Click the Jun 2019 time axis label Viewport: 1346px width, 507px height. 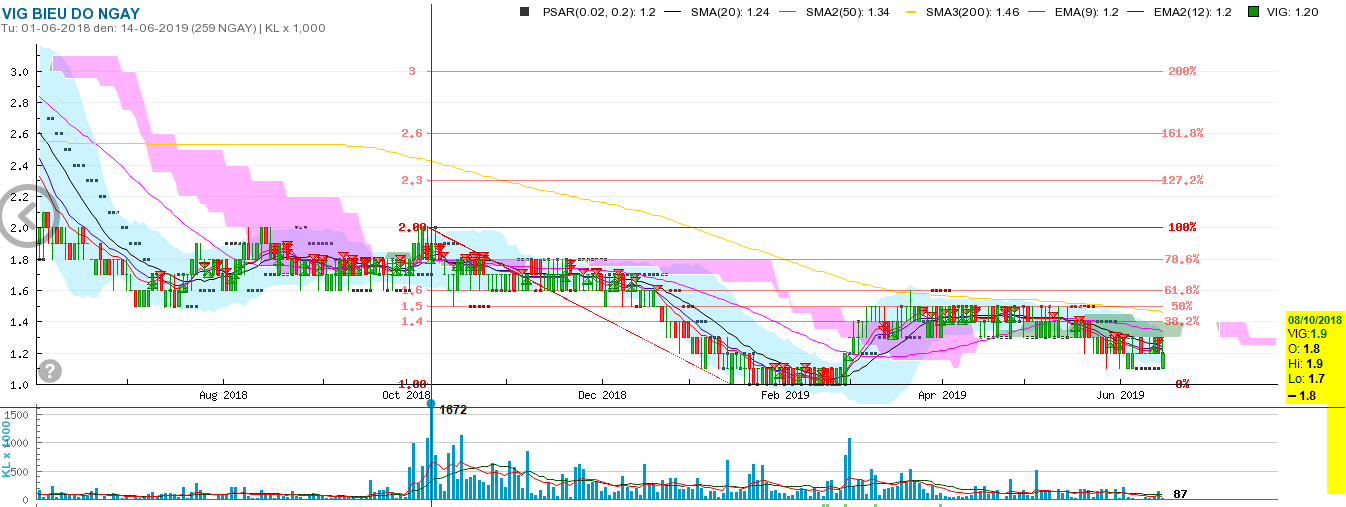[1121, 395]
